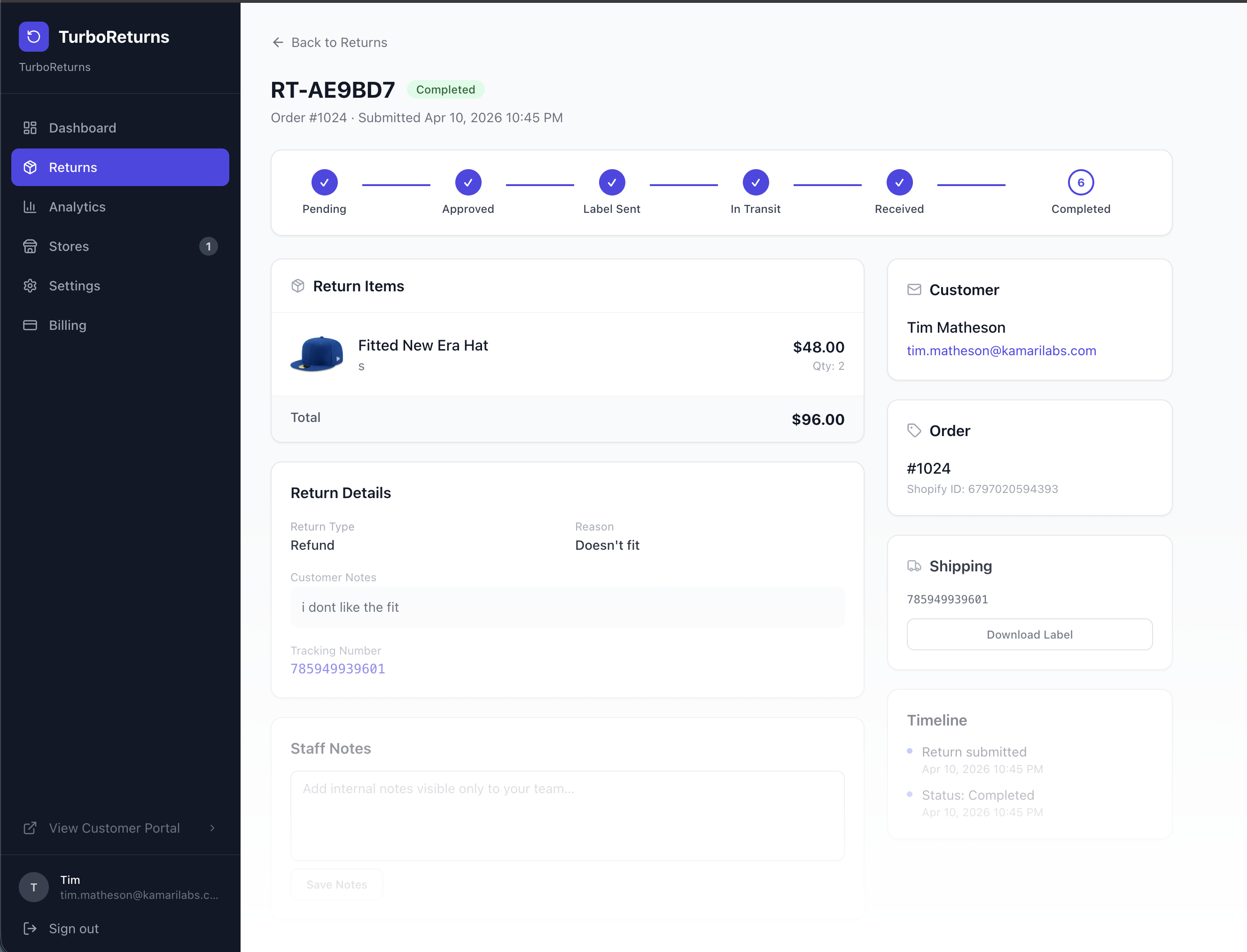Viewport: 1247px width, 952px height.
Task: Open the customer email address link
Action: click(1001, 351)
